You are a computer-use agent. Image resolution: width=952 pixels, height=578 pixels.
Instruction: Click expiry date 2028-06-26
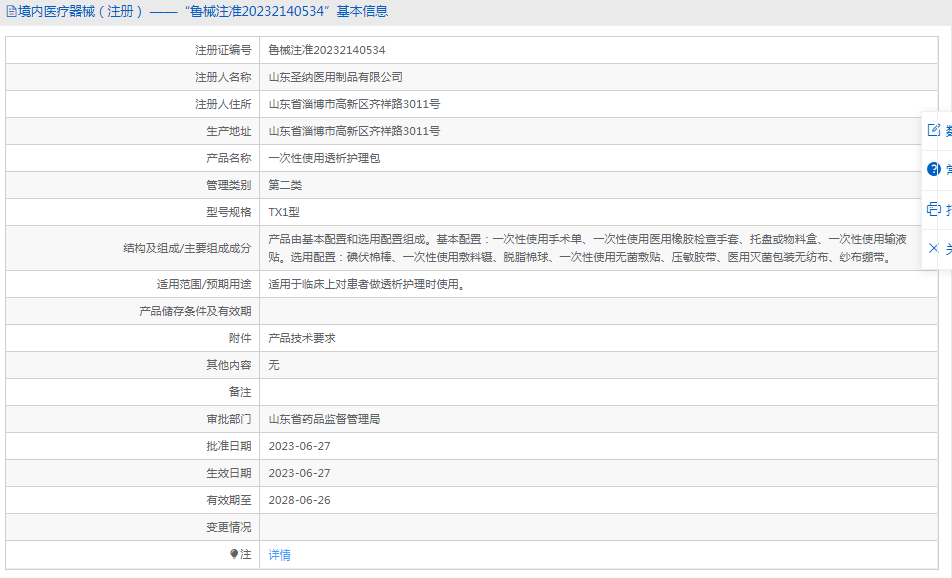click(x=299, y=500)
